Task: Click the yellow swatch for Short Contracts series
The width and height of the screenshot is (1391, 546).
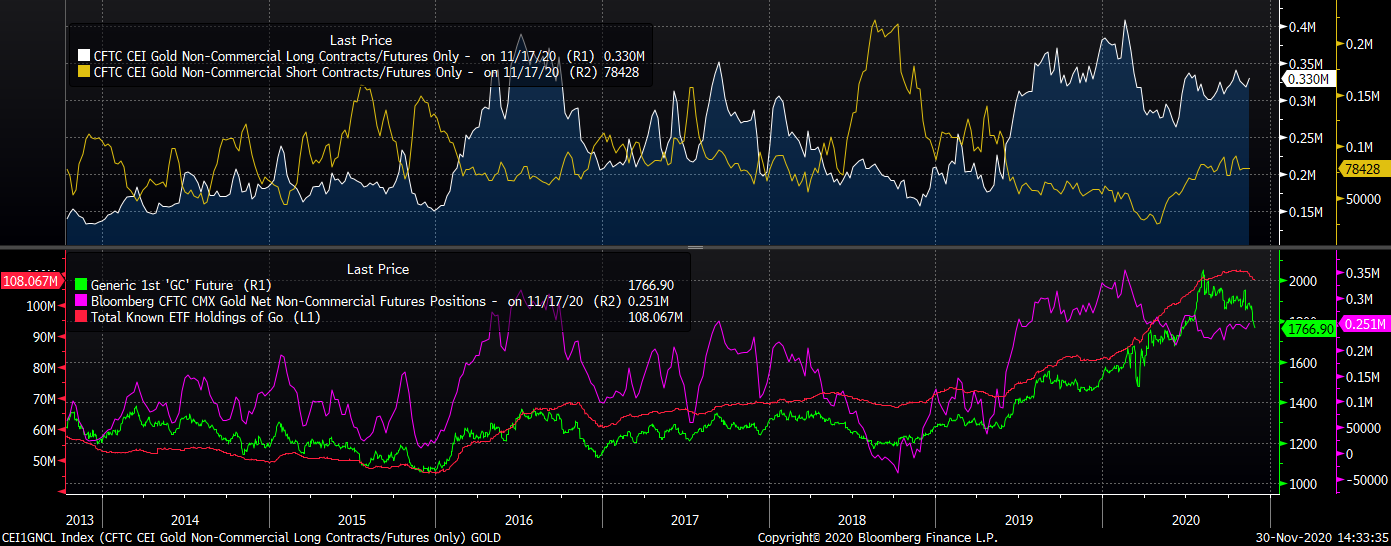Action: coord(83,73)
